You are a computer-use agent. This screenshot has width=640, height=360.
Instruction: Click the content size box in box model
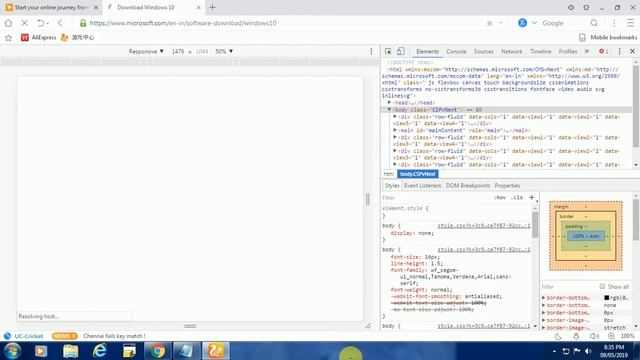[x=585, y=236]
